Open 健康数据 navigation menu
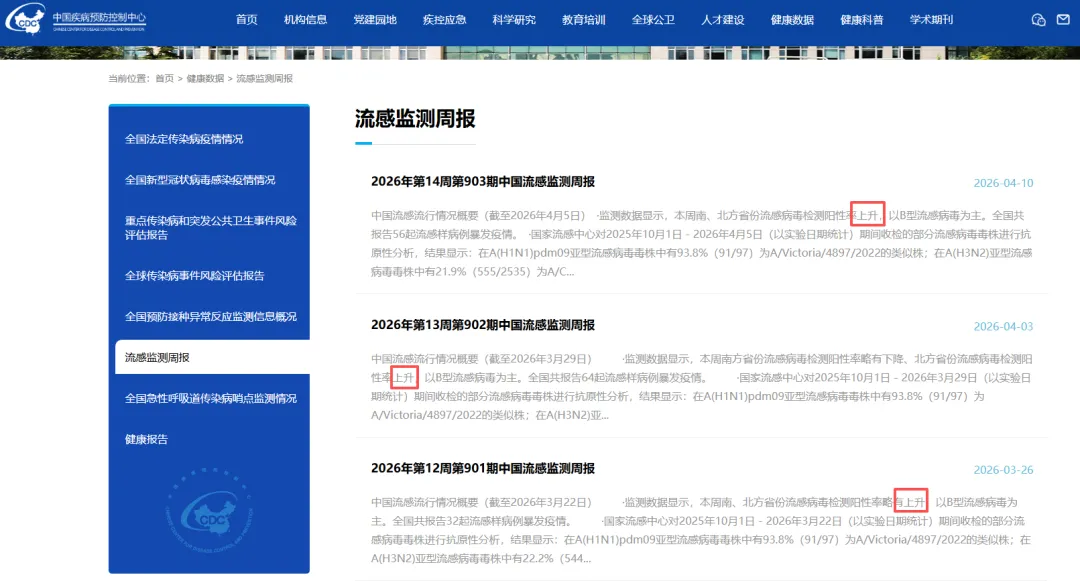1080x581 pixels. 792,20
